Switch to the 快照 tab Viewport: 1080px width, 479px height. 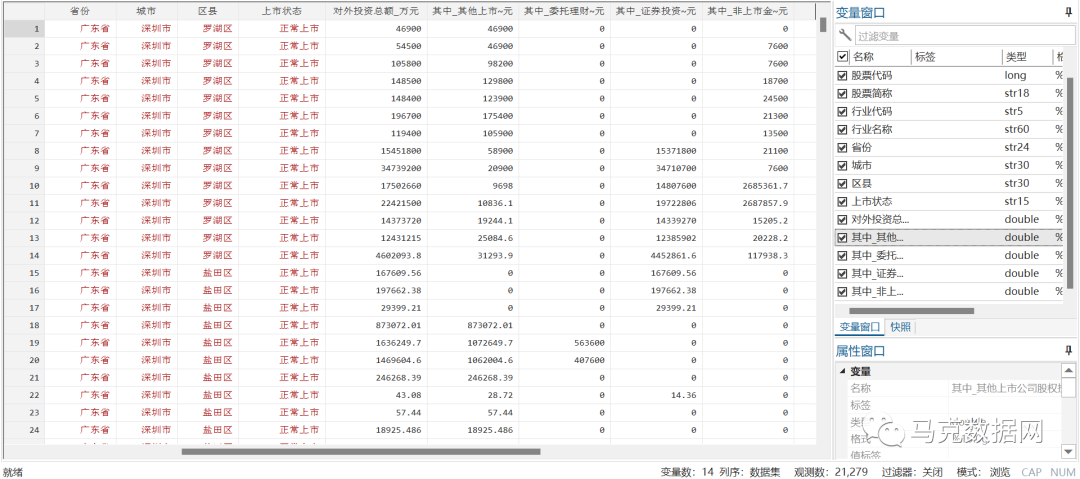(x=901, y=326)
